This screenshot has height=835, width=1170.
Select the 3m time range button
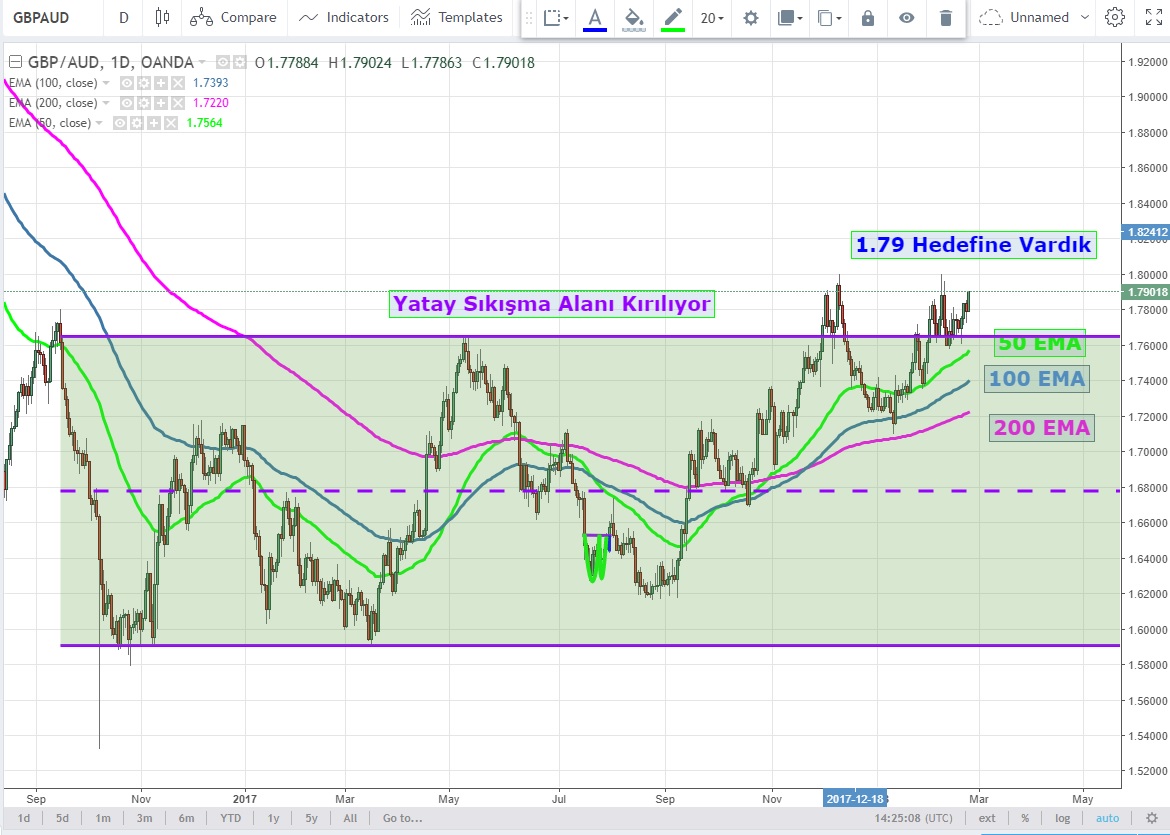point(144,818)
